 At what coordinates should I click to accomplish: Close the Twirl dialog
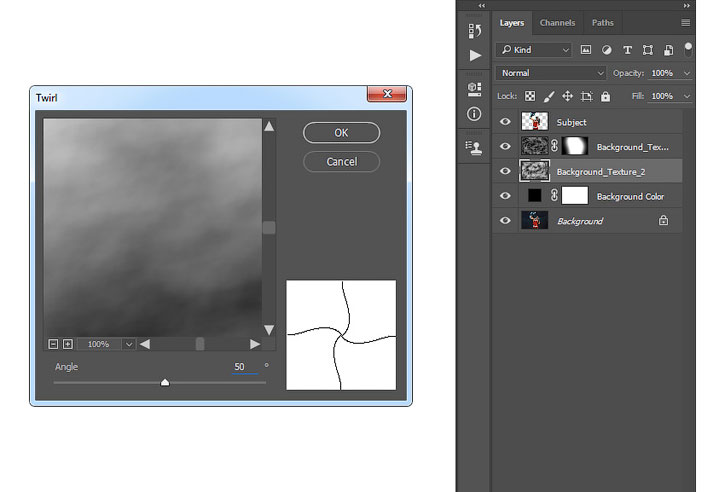click(387, 94)
